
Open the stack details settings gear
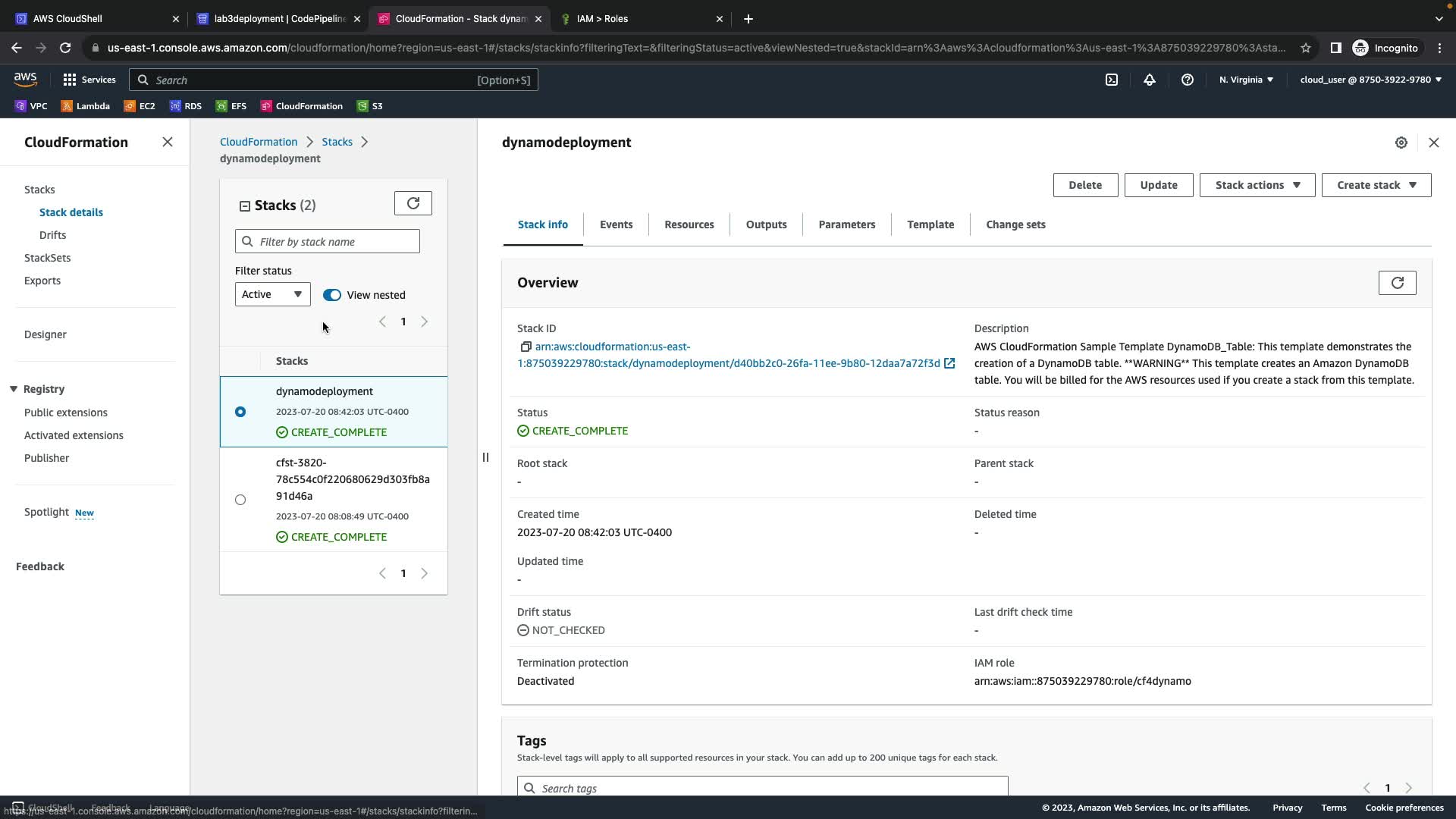pyautogui.click(x=1401, y=143)
